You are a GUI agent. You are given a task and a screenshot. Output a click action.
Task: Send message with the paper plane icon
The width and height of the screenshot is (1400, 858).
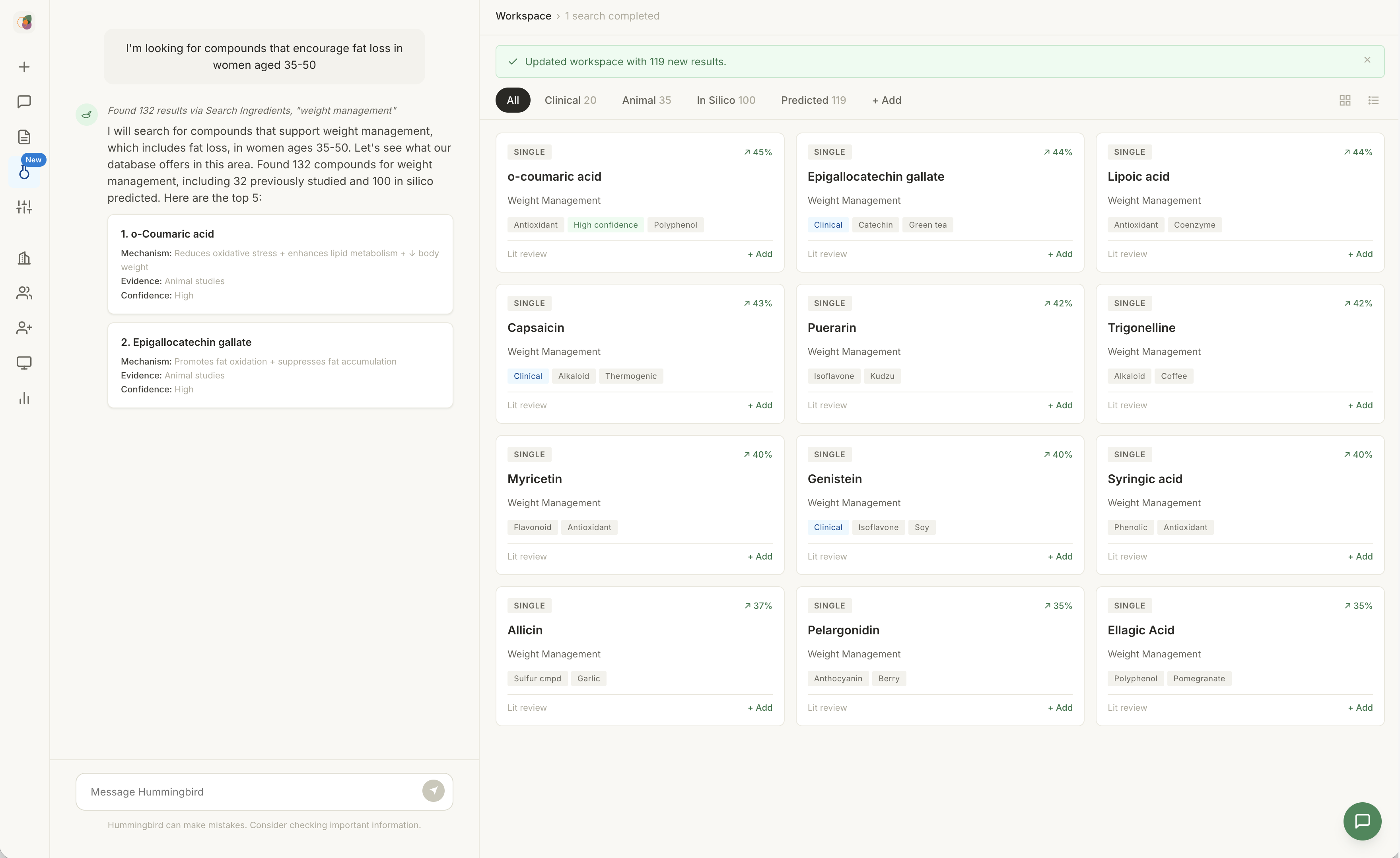pyautogui.click(x=433, y=791)
